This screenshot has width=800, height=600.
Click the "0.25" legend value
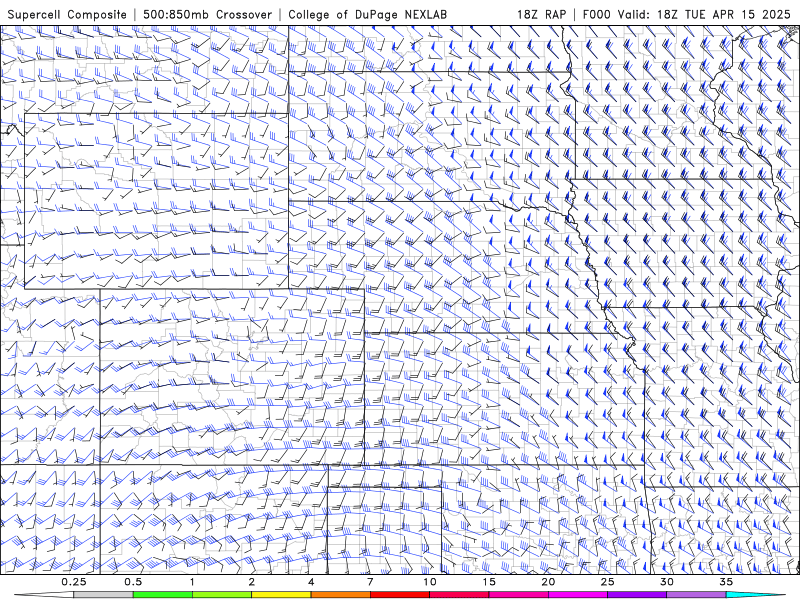tap(73, 582)
